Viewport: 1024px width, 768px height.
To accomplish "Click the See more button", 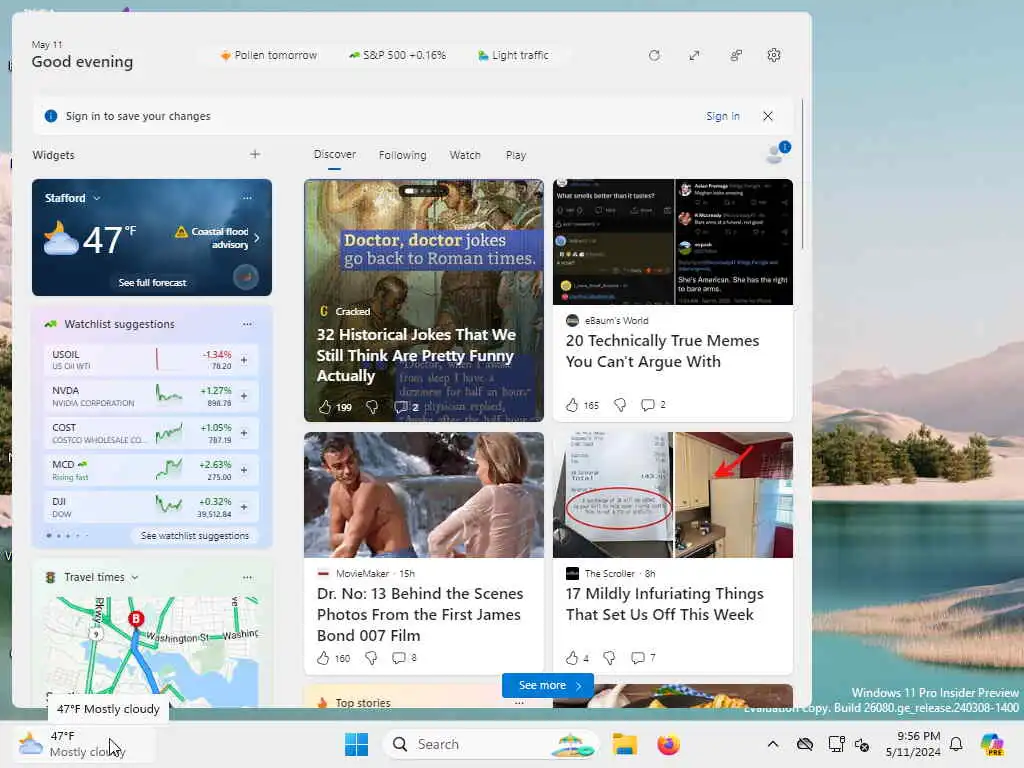I will tap(548, 685).
